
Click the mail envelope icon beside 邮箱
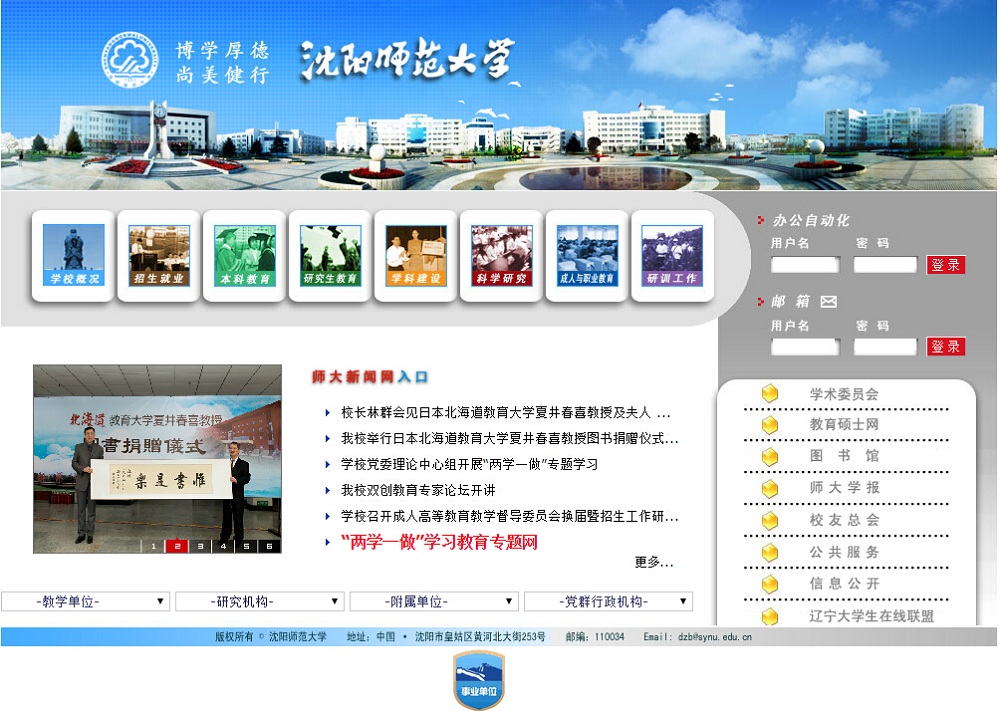coord(828,301)
